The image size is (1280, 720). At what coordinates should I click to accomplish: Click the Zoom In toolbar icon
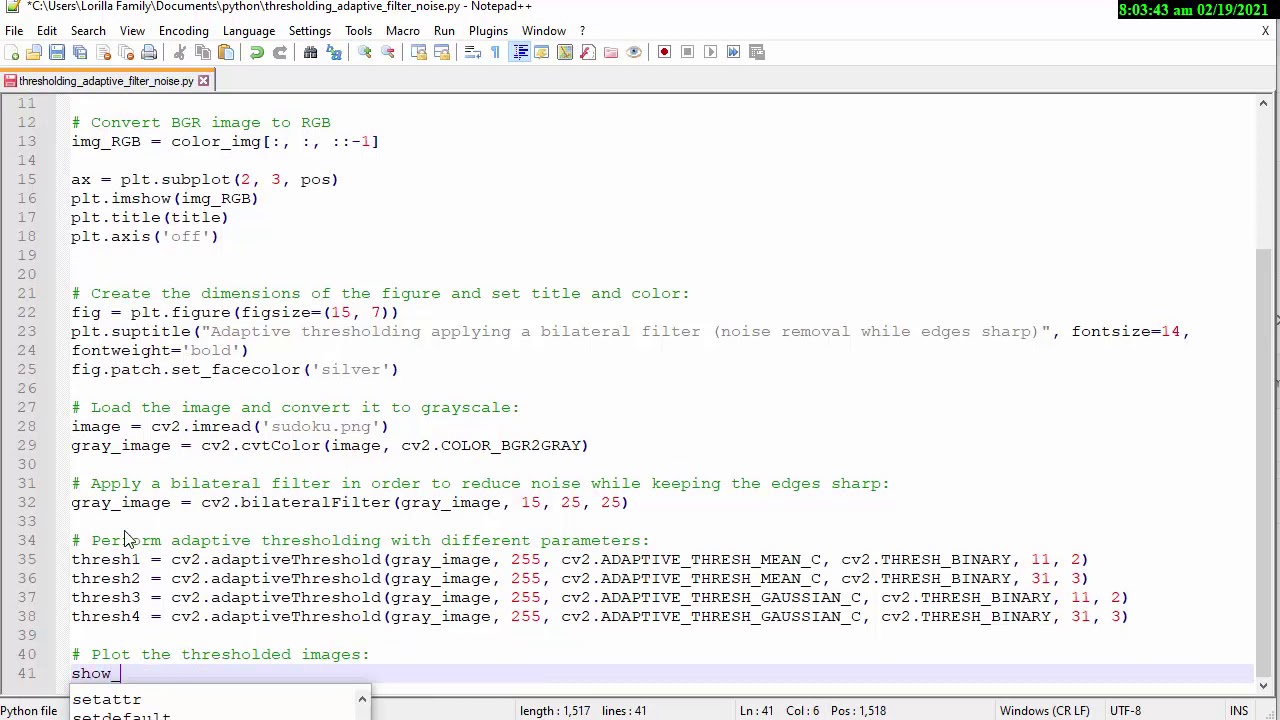pos(365,52)
